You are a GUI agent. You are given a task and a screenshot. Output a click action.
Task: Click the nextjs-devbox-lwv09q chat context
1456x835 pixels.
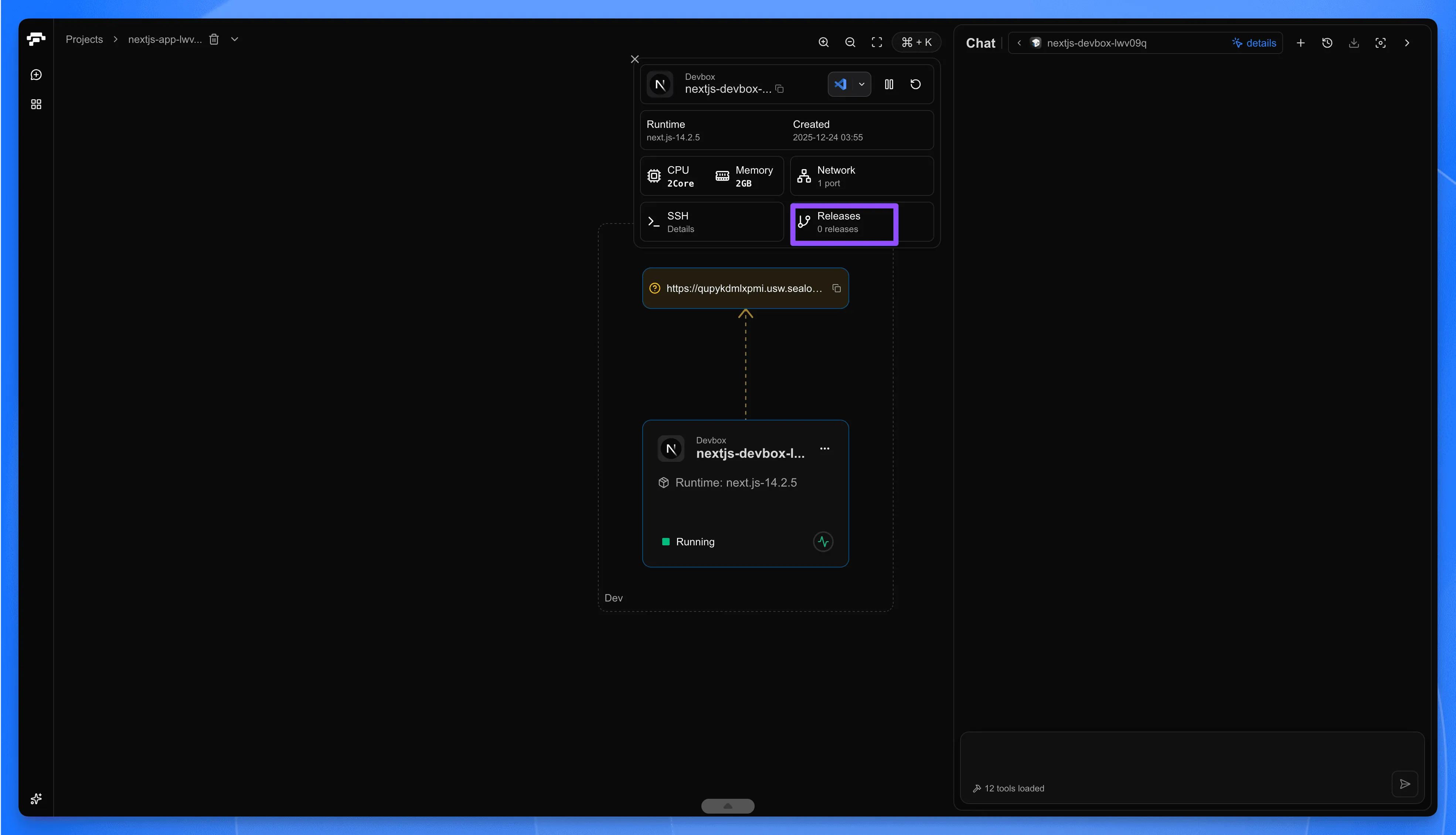pos(1096,43)
